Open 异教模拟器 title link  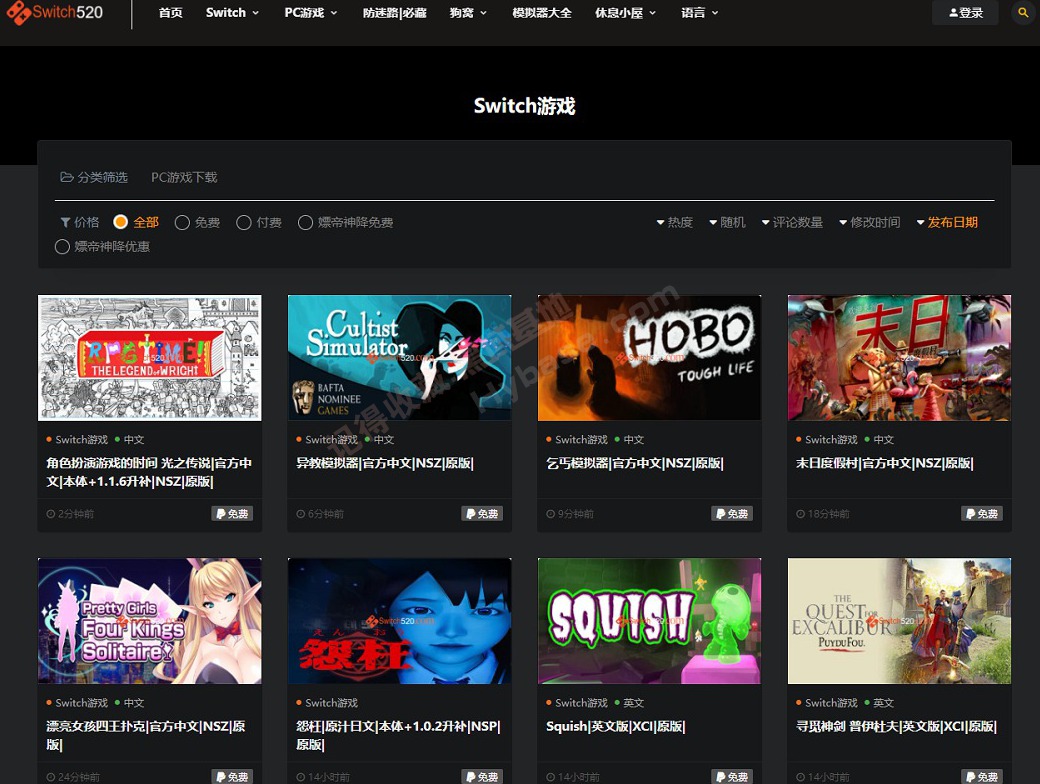pos(385,463)
